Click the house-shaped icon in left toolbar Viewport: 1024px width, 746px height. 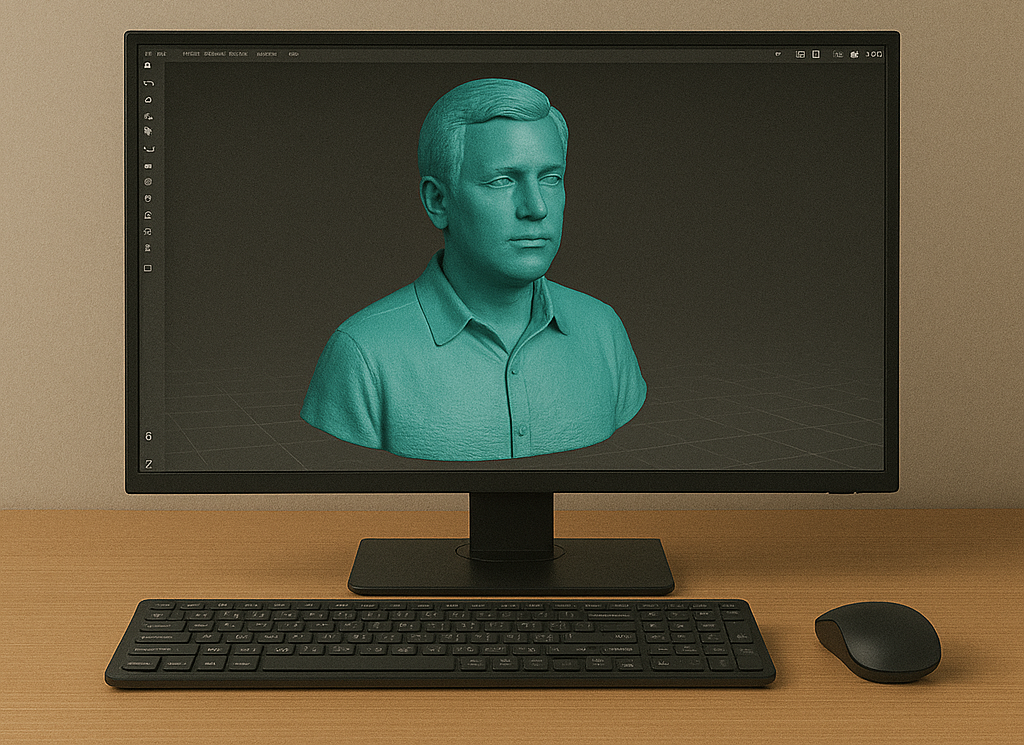148,215
